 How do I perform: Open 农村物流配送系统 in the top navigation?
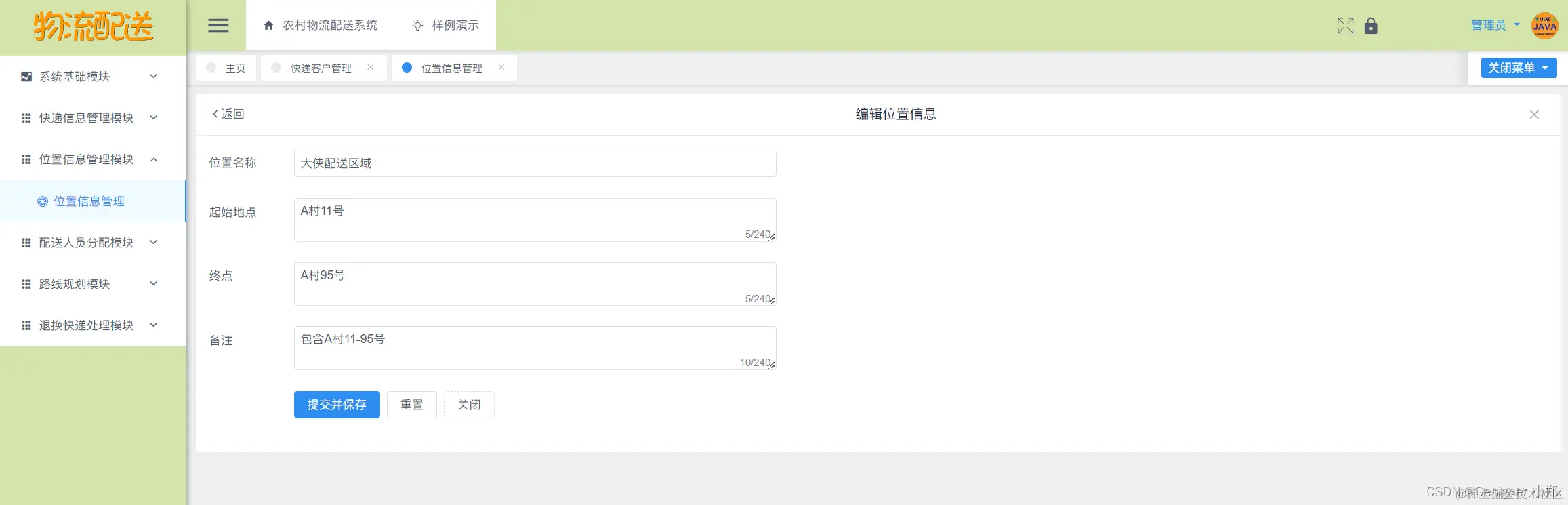point(321,25)
